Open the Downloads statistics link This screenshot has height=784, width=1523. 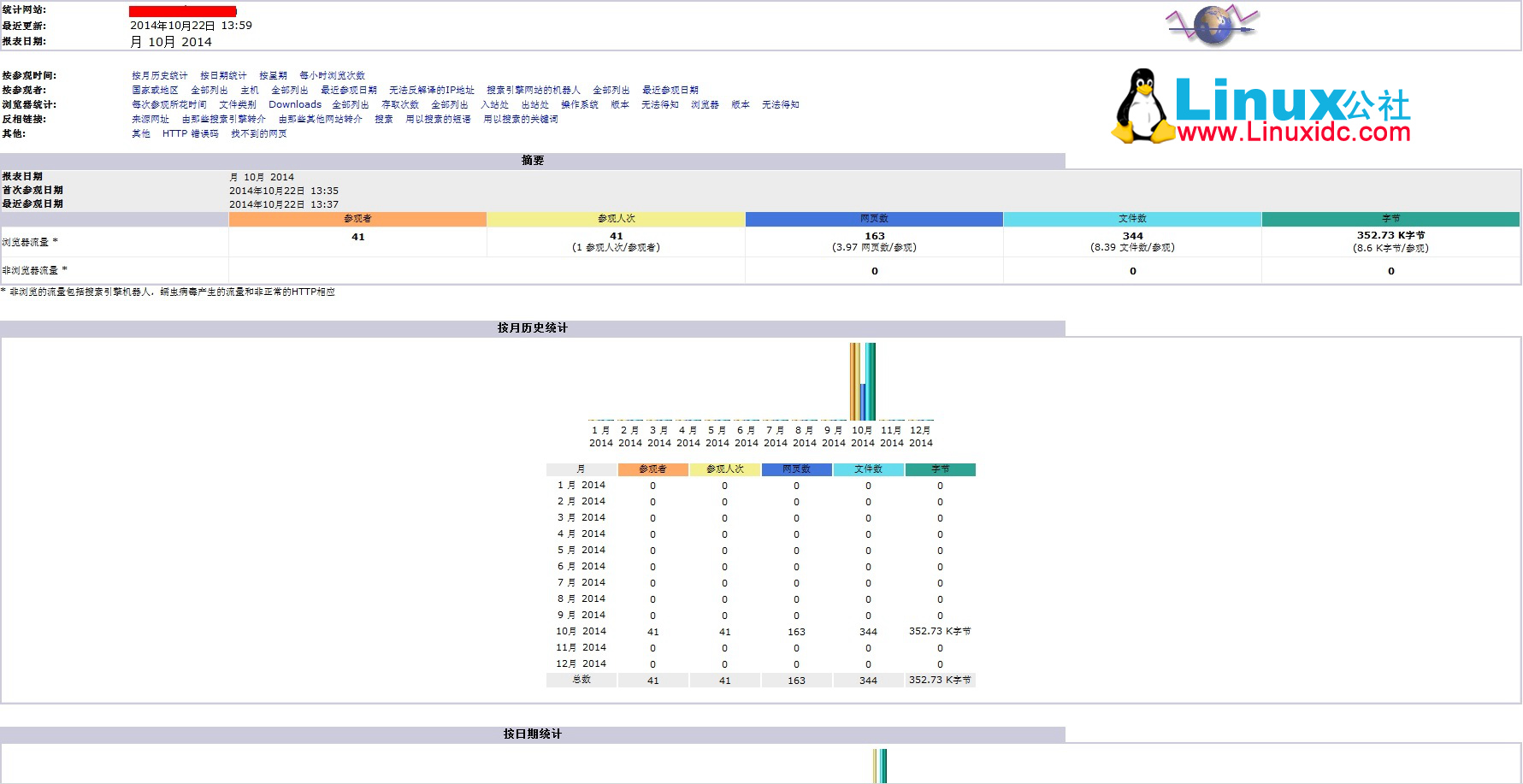pyautogui.click(x=294, y=103)
